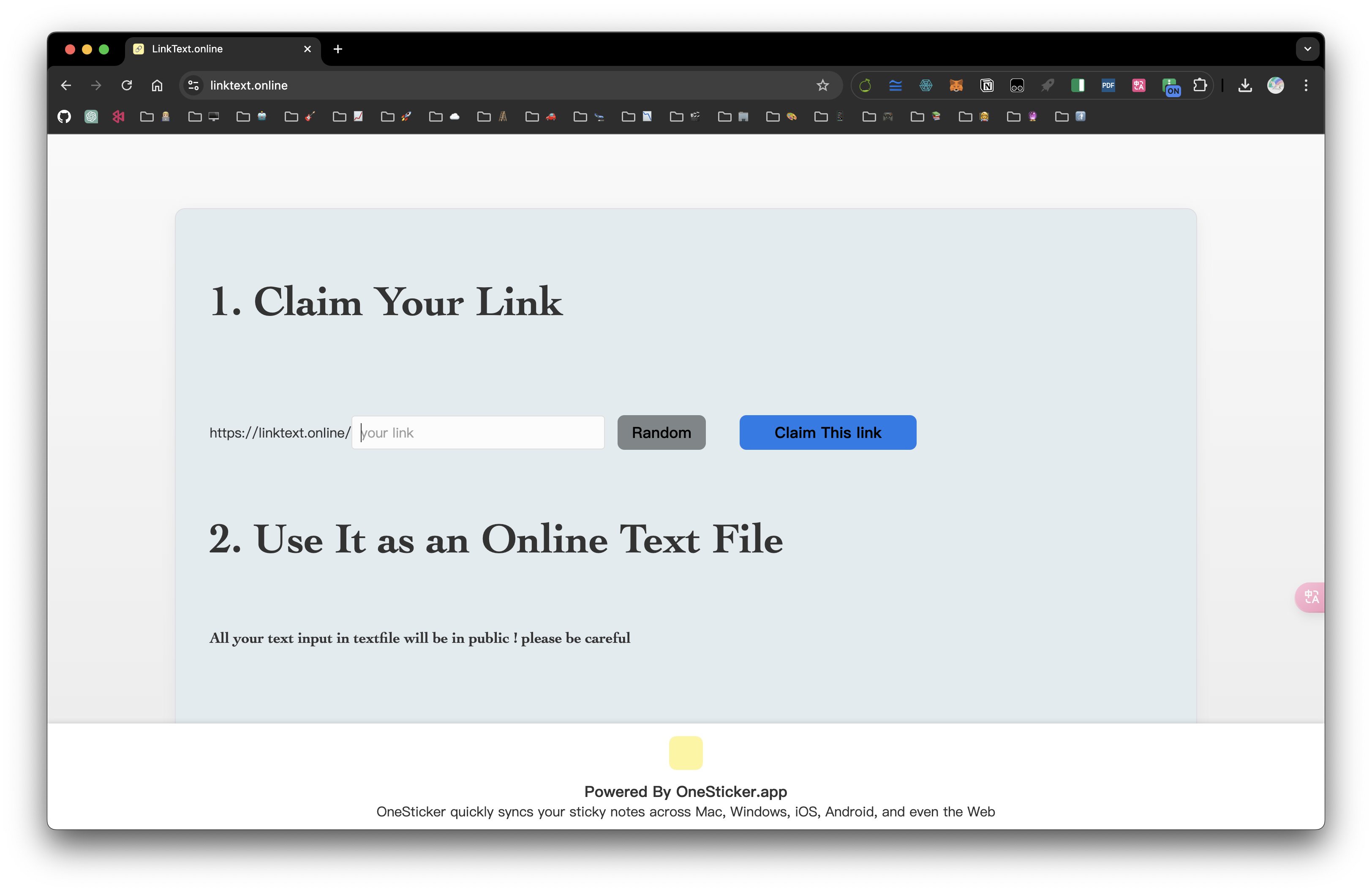This screenshot has height=892, width=1372.
Task: Click the Claim This link button
Action: pos(828,432)
